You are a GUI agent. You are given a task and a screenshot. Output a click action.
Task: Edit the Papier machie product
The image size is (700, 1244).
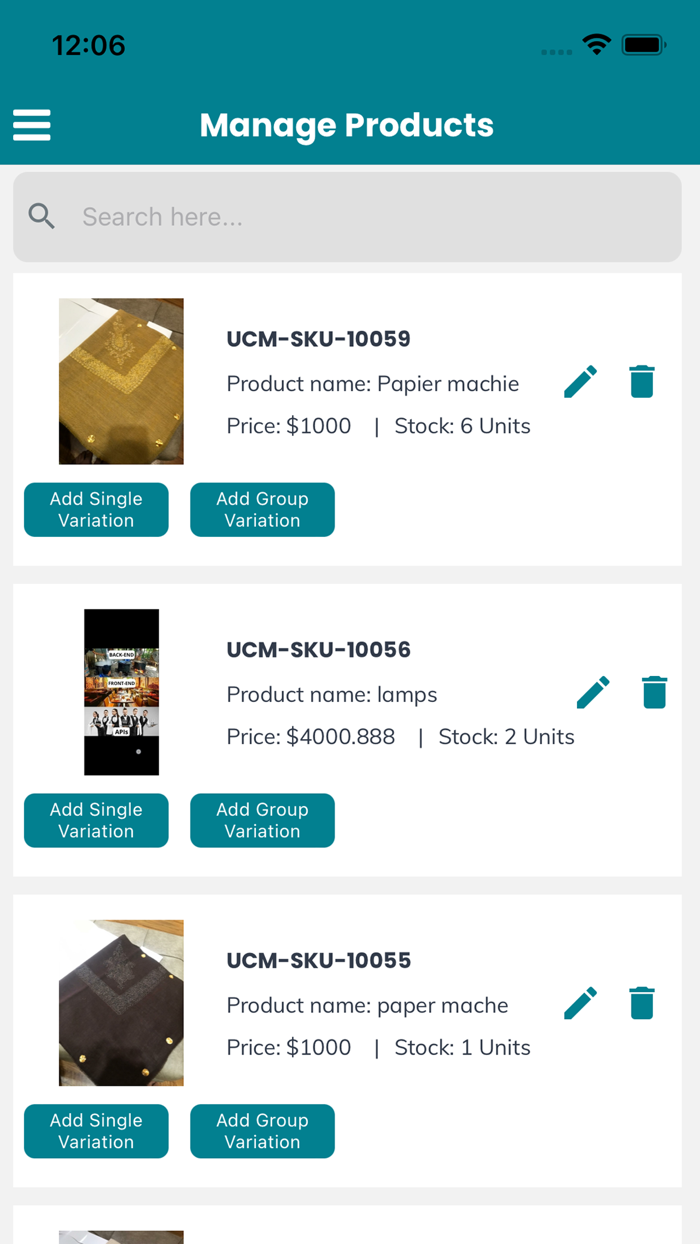point(580,381)
